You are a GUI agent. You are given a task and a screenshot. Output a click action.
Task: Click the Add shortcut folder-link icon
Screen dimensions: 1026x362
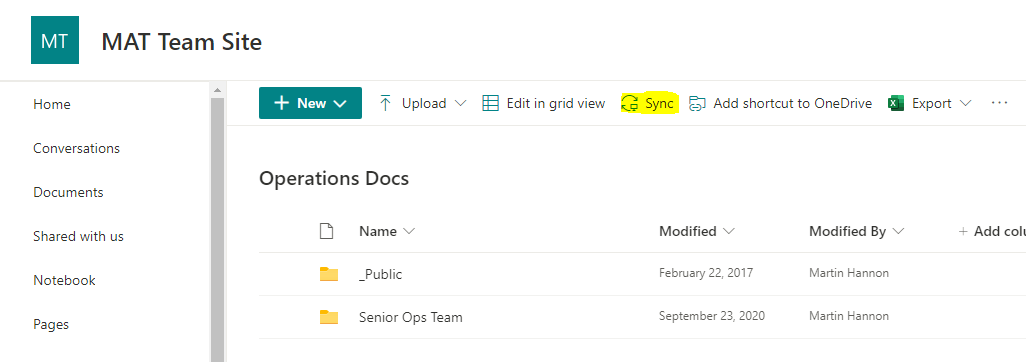(698, 103)
